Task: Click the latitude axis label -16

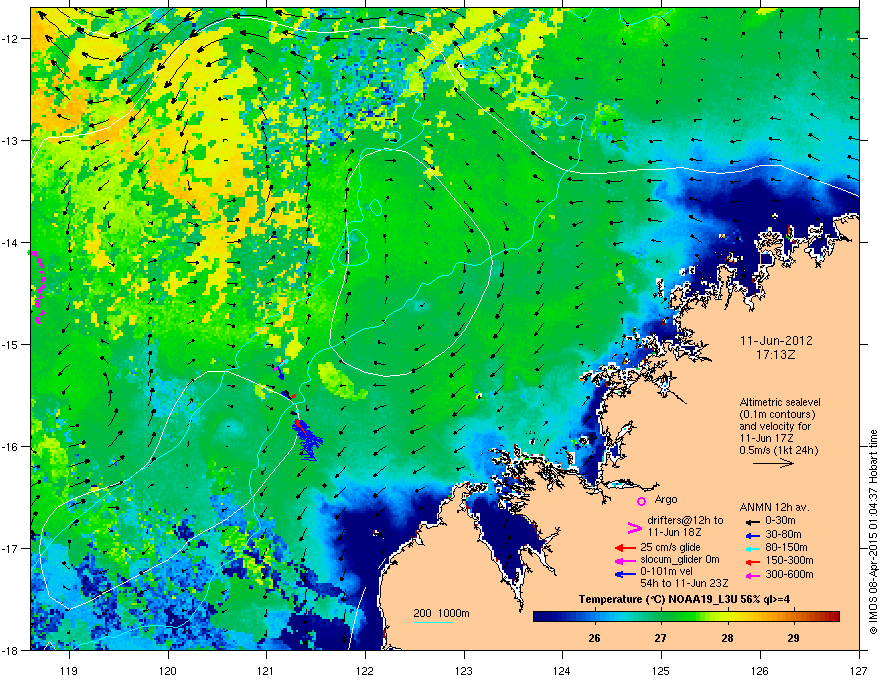Action: click(10, 447)
